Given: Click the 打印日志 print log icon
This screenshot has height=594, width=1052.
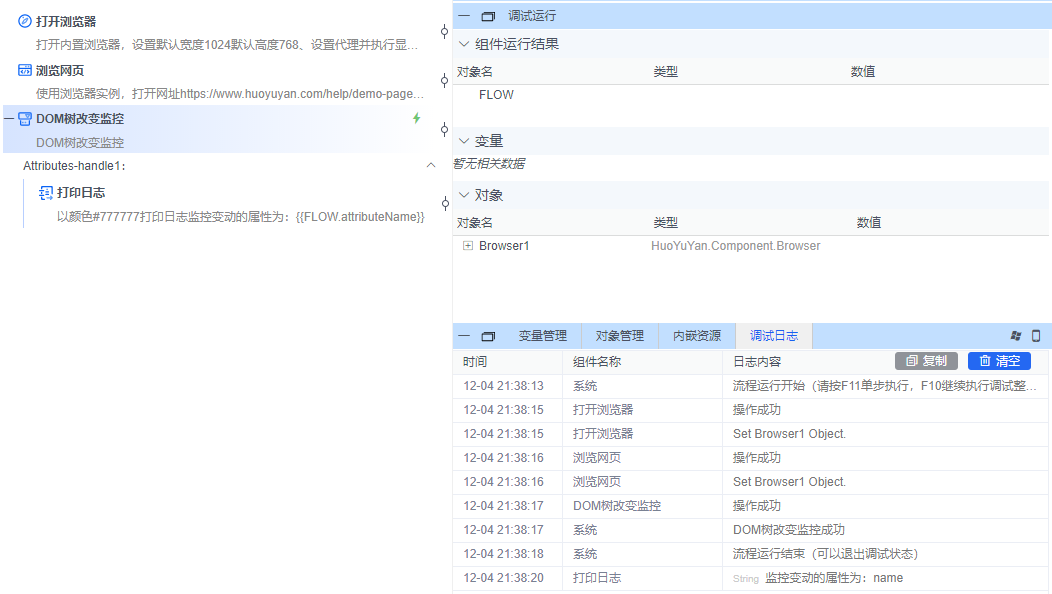Looking at the screenshot, I should pyautogui.click(x=44, y=192).
